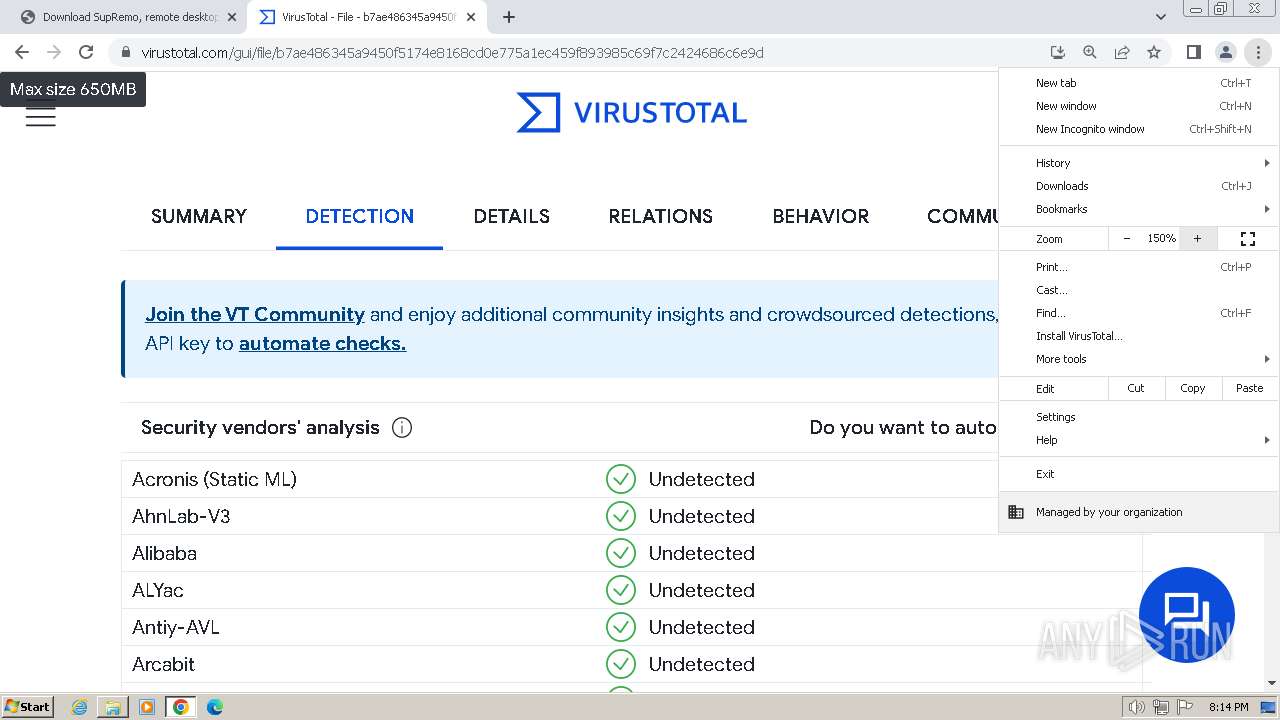Click Cut in the Edit row
Viewport: 1280px width, 720px height.
tap(1136, 388)
